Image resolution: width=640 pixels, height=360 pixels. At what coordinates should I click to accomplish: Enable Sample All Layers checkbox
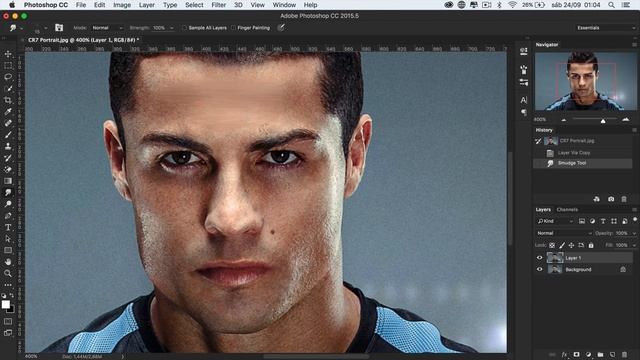(x=184, y=28)
